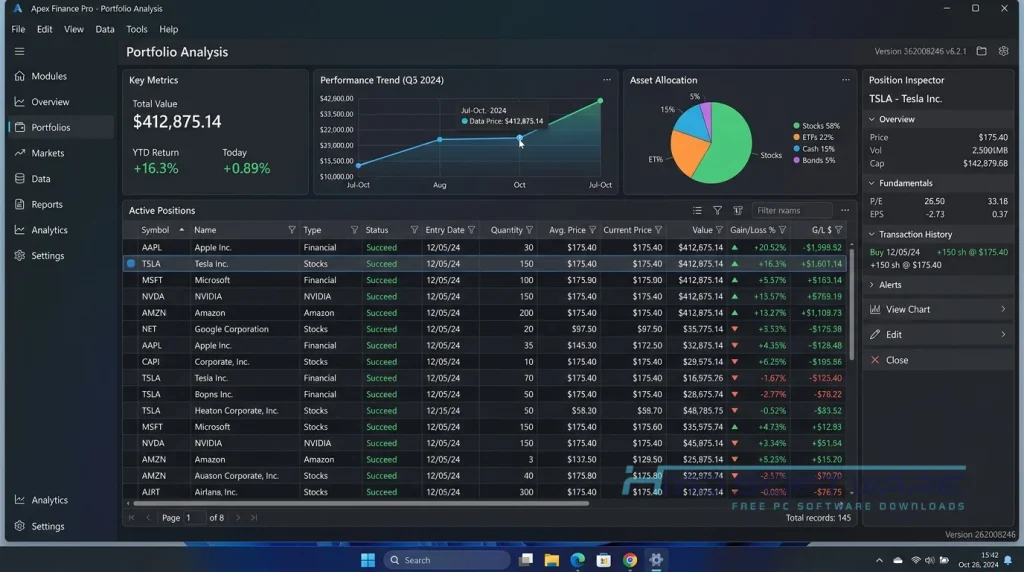Sort by Symbol column arrow
This screenshot has height=572, width=1024.
182,230
